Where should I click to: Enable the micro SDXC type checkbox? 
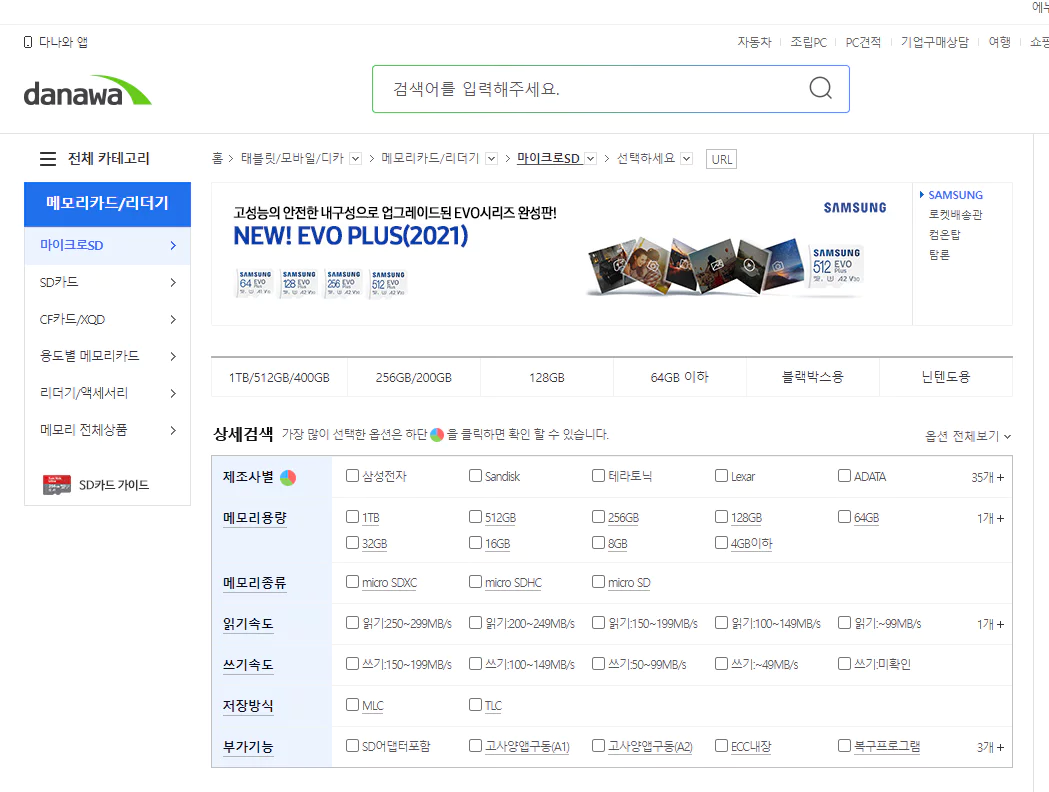pos(353,582)
